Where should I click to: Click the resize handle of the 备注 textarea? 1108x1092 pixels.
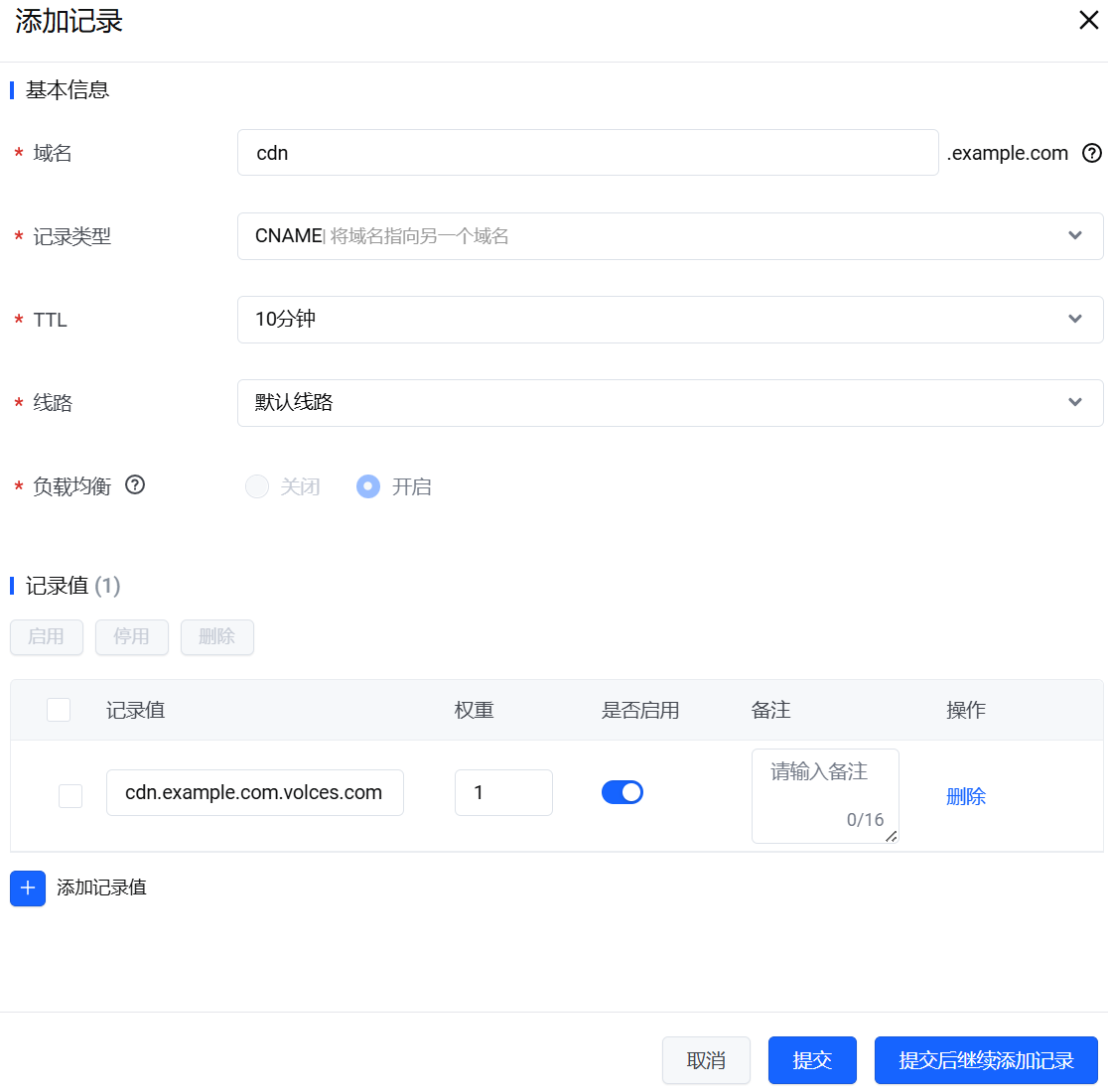[891, 836]
